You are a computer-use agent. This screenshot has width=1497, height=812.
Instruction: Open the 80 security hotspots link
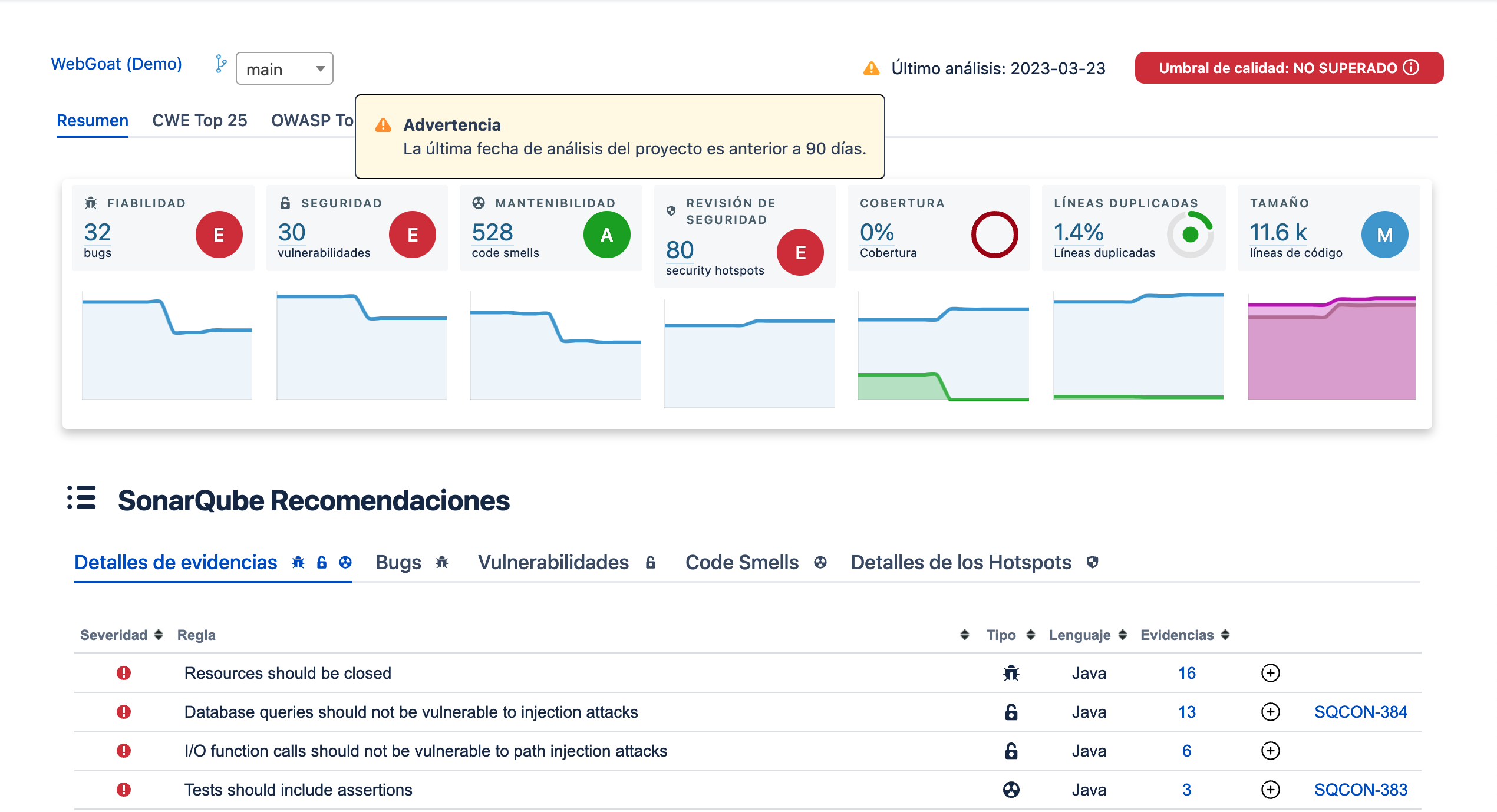pyautogui.click(x=680, y=250)
